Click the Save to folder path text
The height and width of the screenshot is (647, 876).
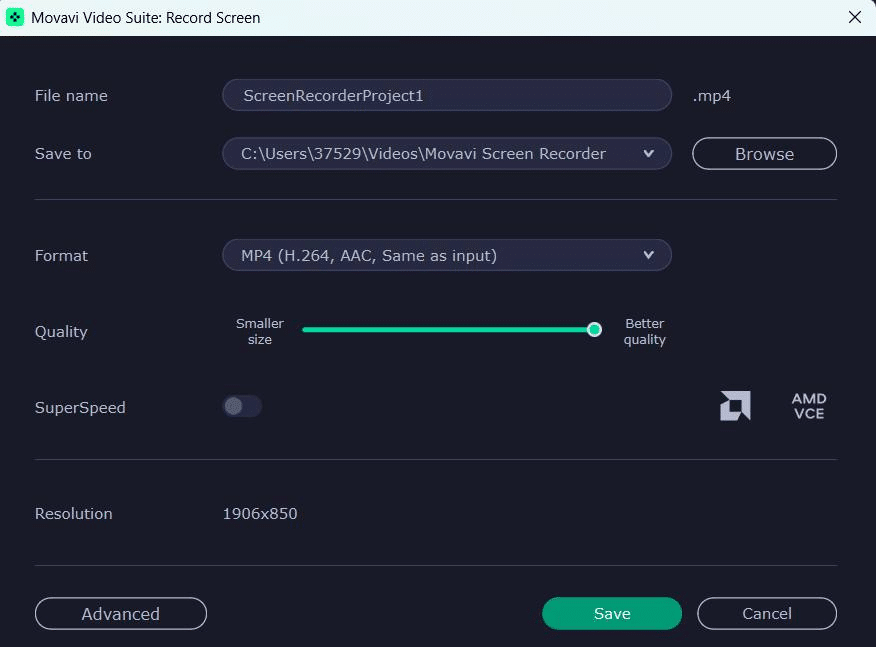[x=423, y=154]
